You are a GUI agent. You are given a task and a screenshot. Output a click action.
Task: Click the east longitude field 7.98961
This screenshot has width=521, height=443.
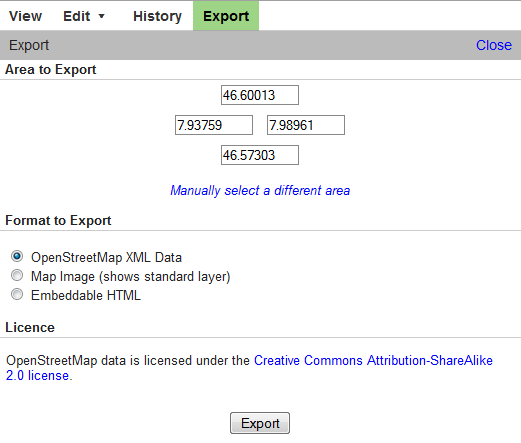pyautogui.click(x=306, y=125)
